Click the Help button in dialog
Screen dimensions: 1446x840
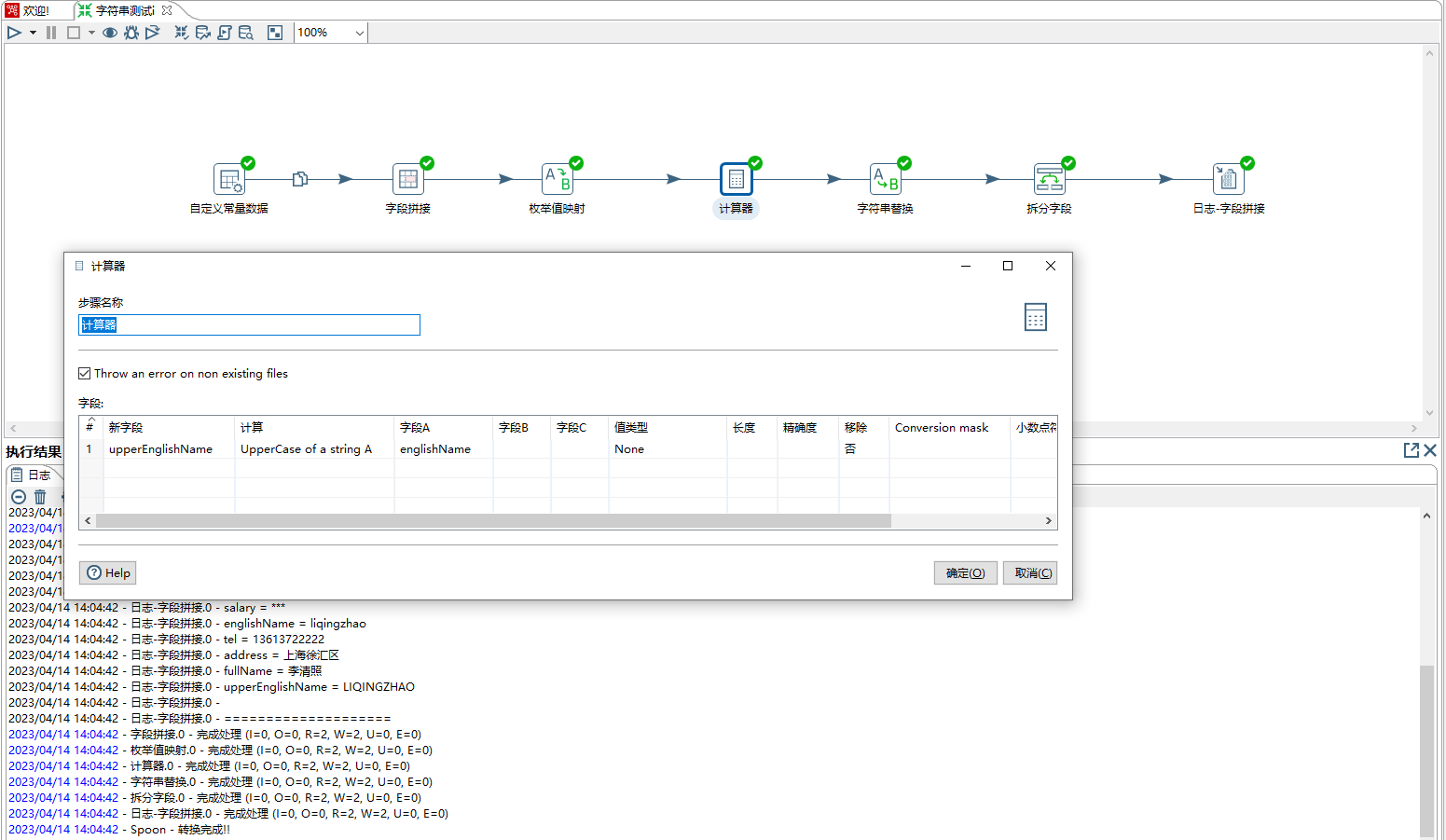pos(108,573)
